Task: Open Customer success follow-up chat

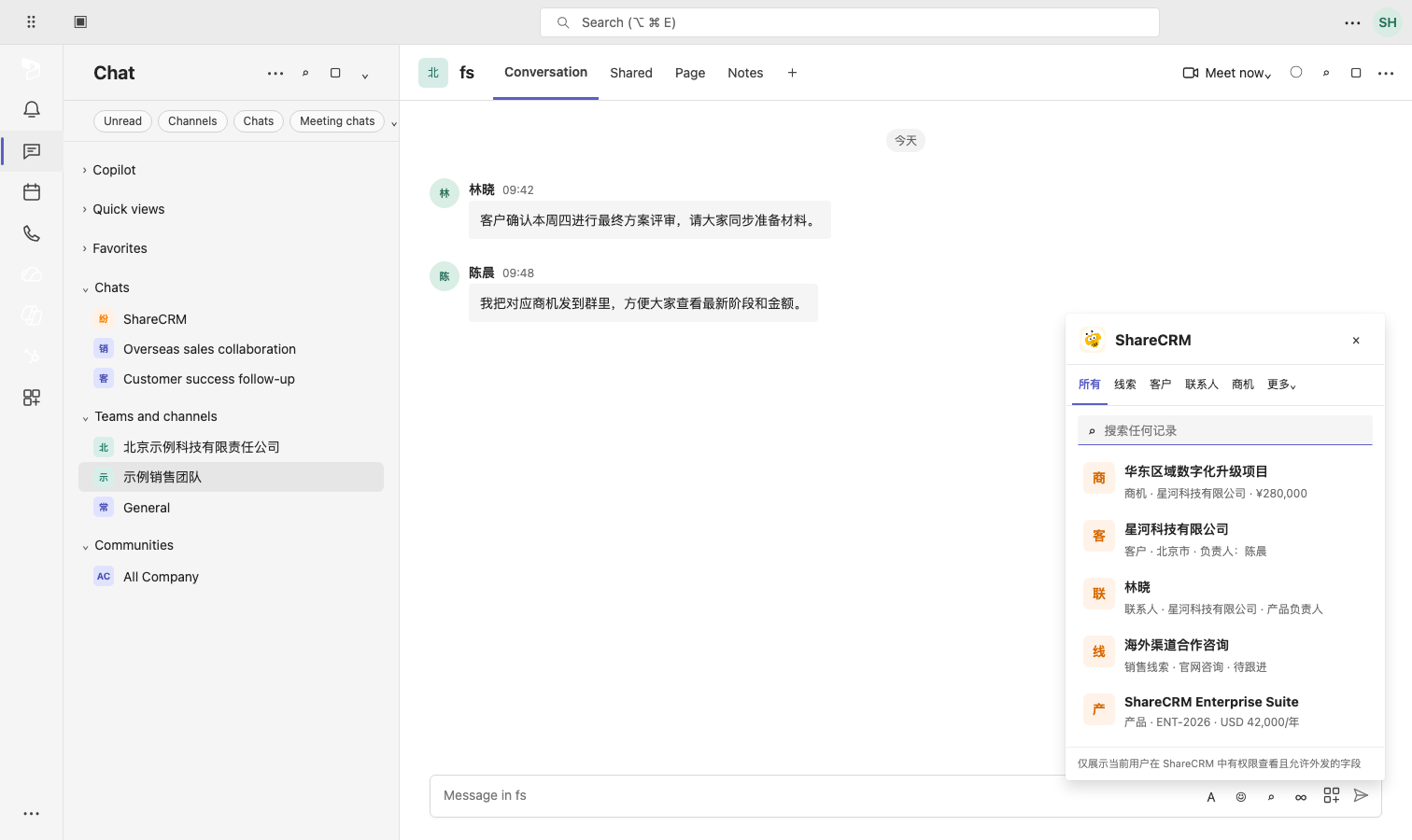Action: tap(232, 379)
